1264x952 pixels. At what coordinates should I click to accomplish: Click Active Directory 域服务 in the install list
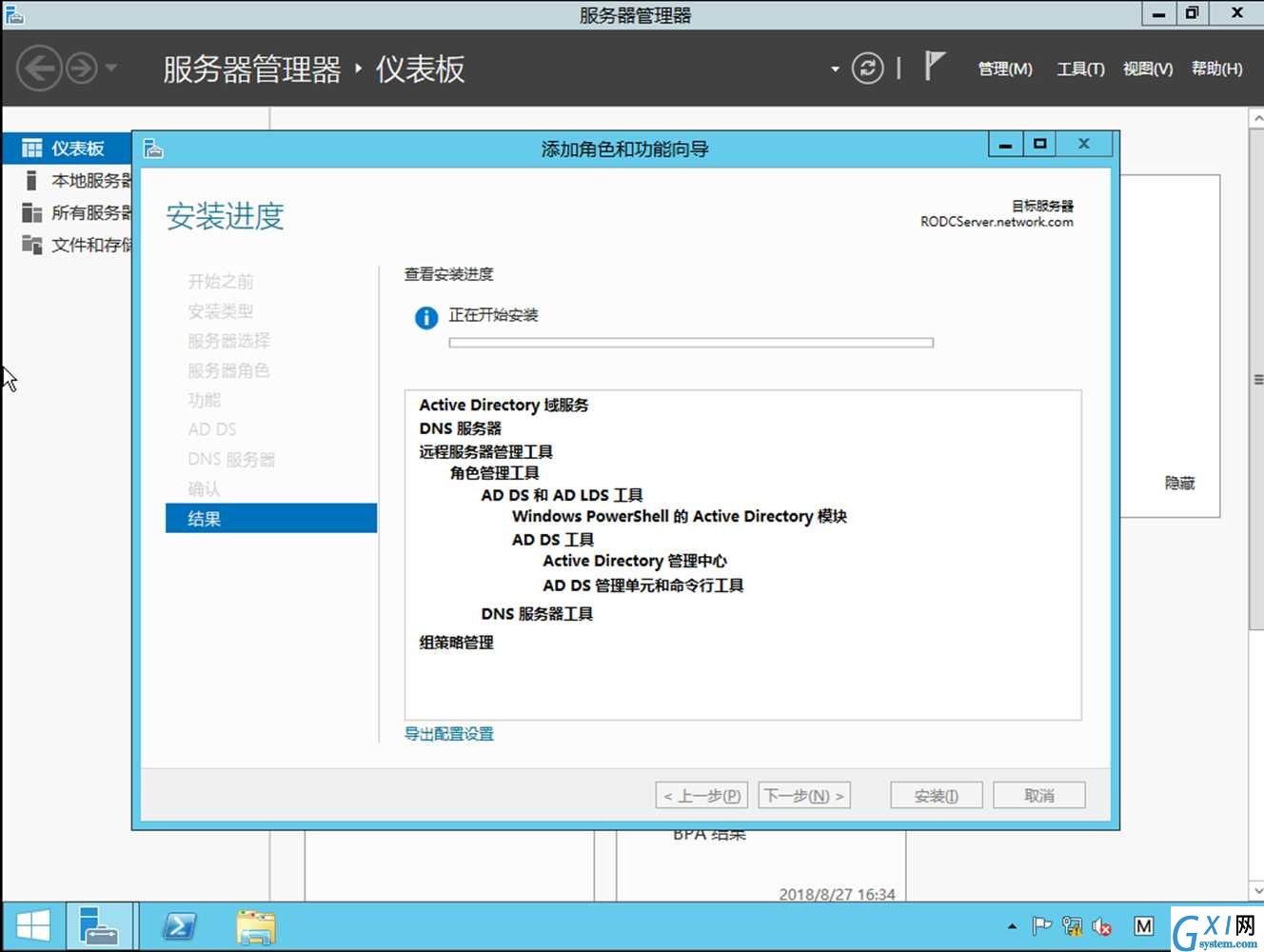(x=504, y=406)
